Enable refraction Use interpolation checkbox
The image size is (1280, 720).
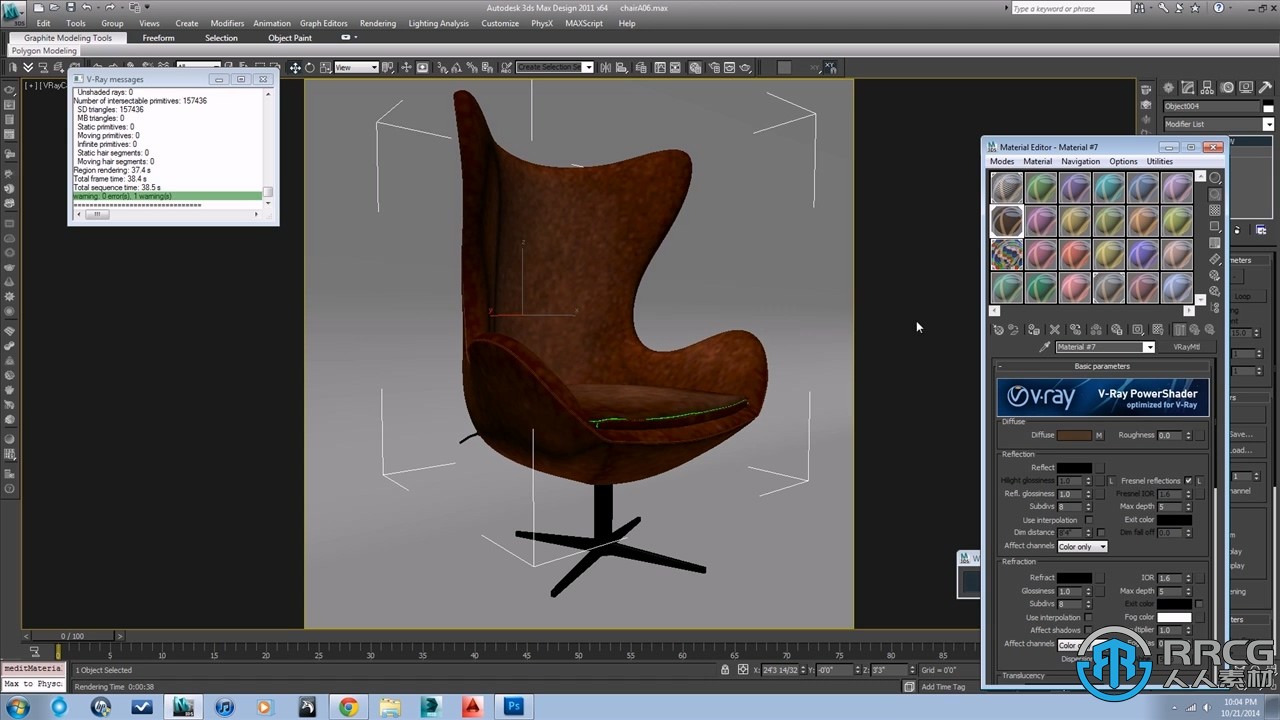pos(1088,617)
